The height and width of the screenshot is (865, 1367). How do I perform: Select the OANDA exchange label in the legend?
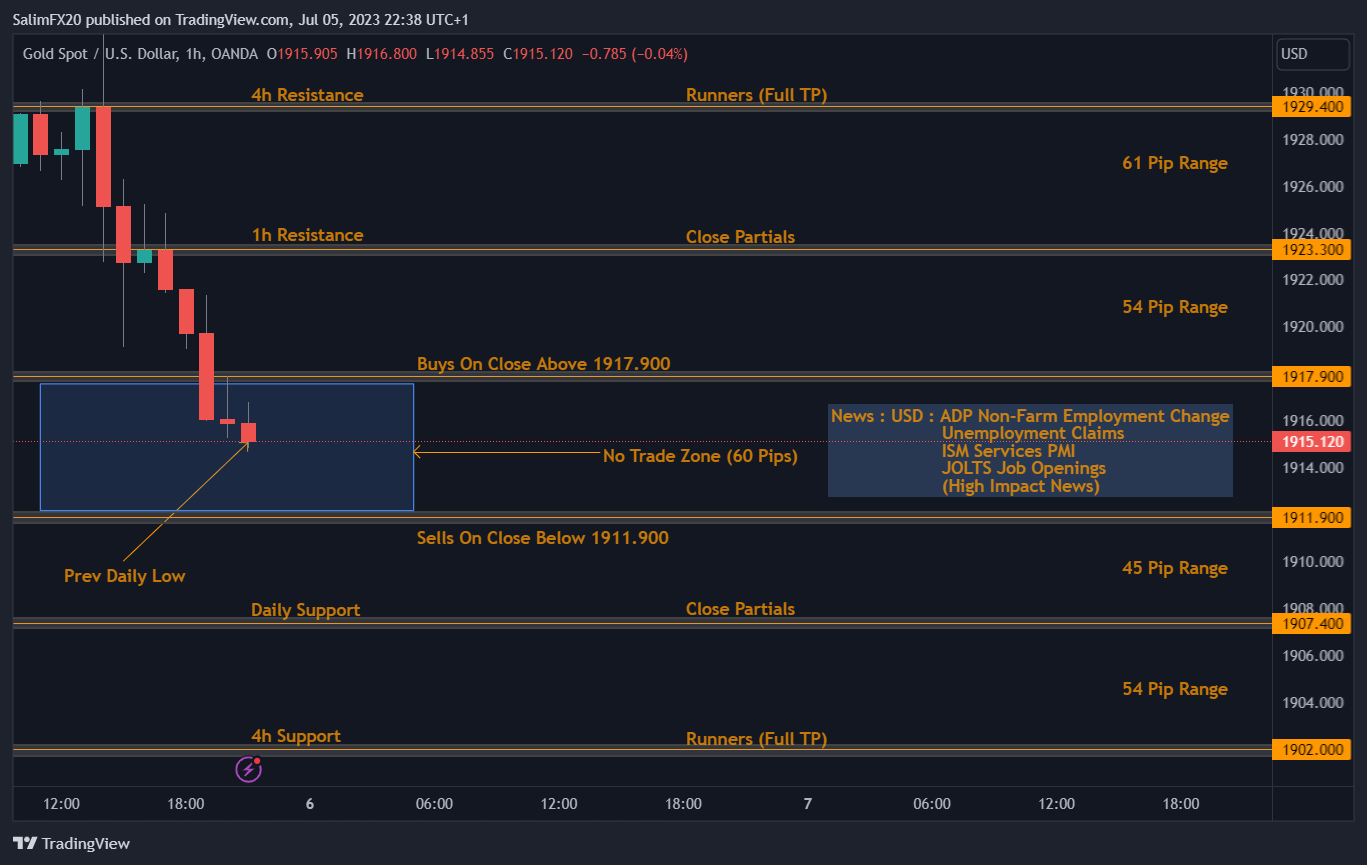[x=235, y=54]
